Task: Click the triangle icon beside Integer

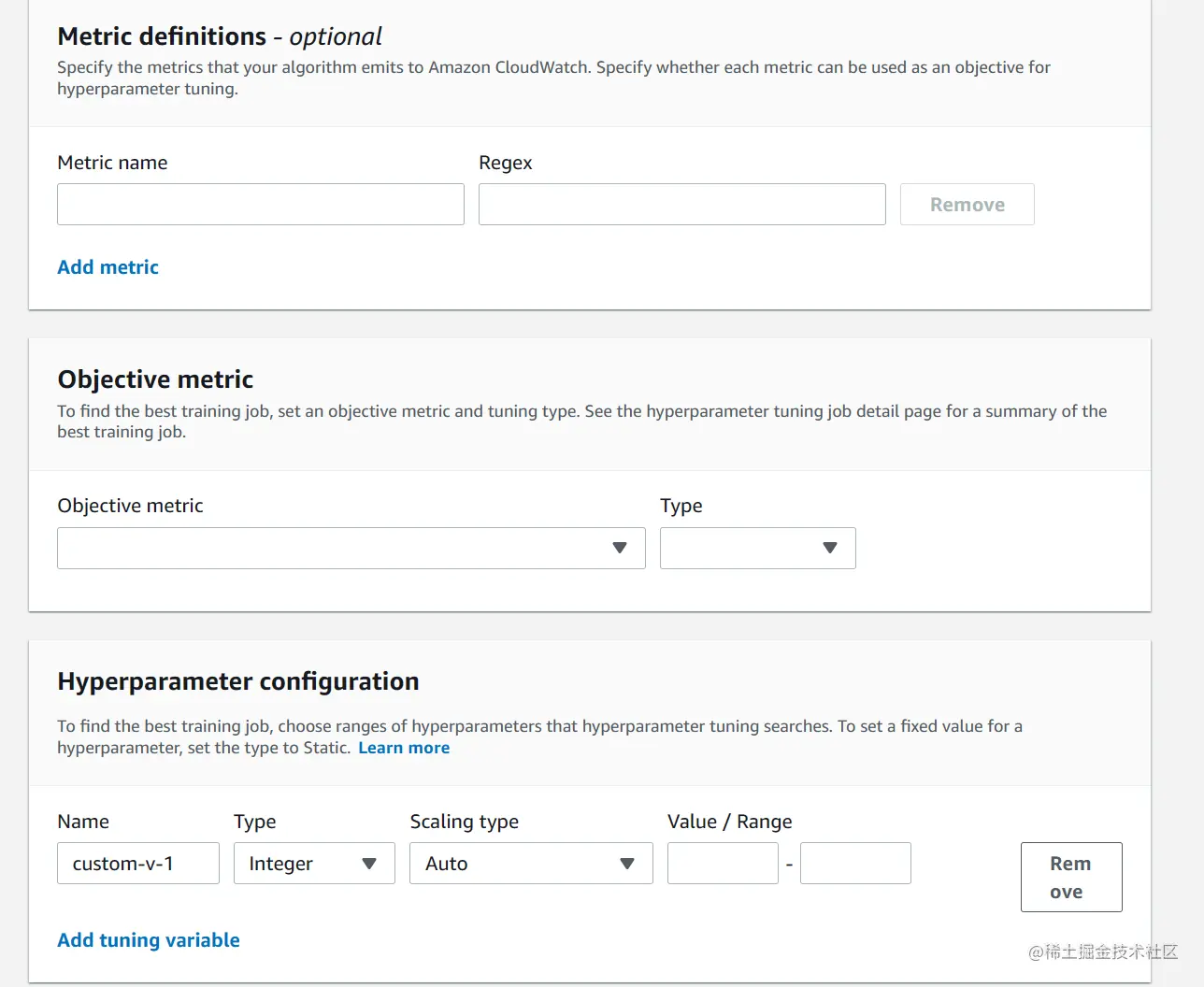Action: coord(369,864)
